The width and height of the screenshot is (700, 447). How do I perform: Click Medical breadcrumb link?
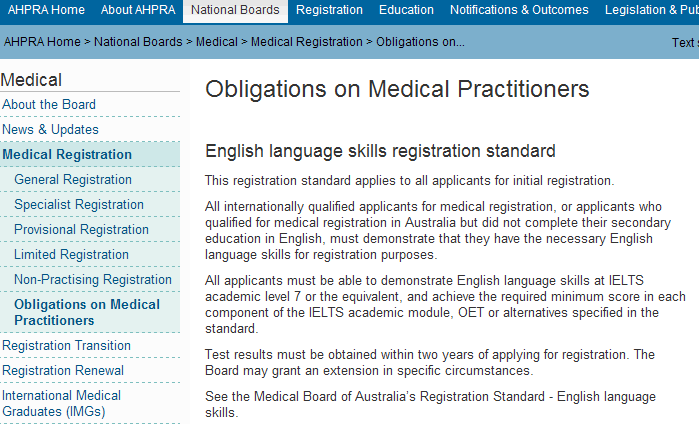tap(217, 42)
